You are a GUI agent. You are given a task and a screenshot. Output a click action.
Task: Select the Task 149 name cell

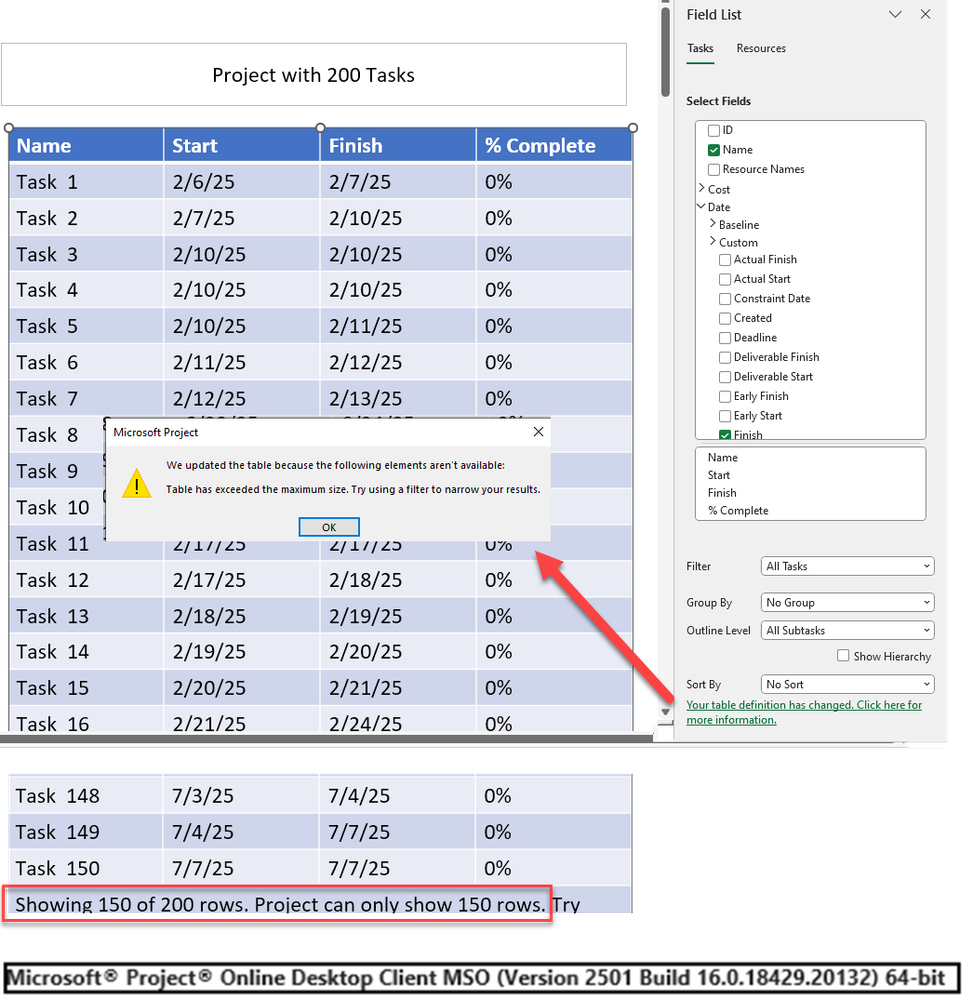[86, 832]
